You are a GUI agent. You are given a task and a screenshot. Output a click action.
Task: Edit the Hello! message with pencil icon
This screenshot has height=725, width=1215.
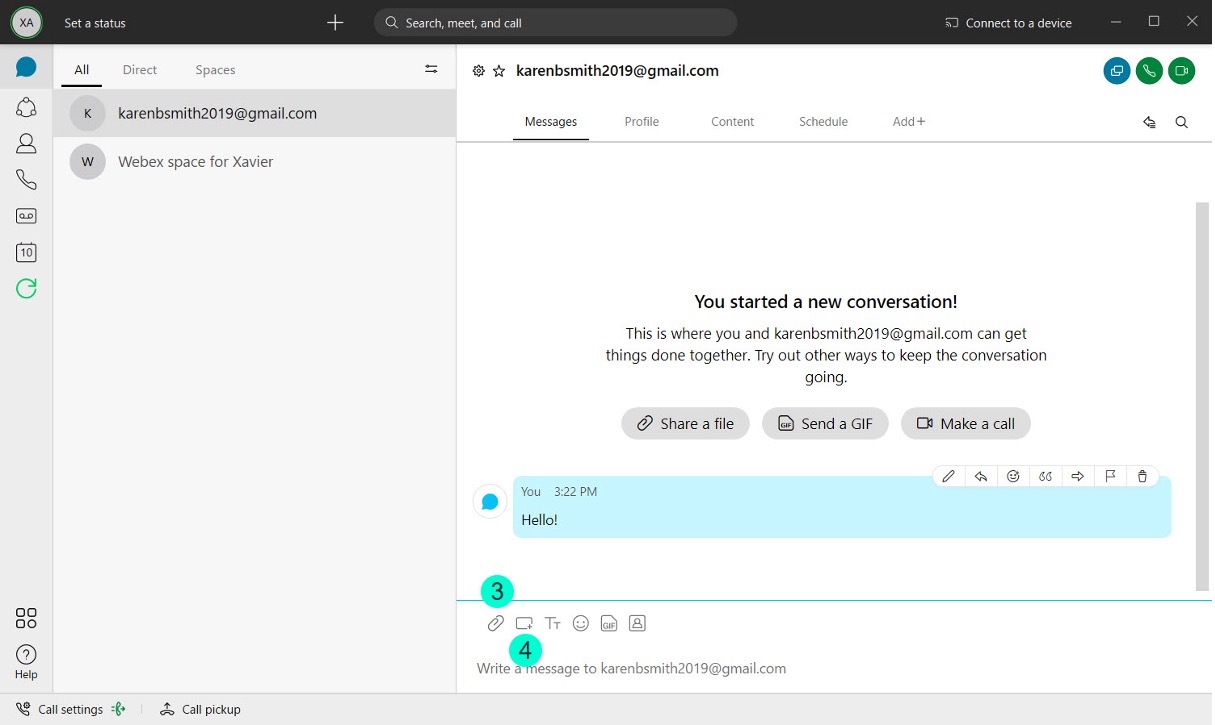[949, 477]
